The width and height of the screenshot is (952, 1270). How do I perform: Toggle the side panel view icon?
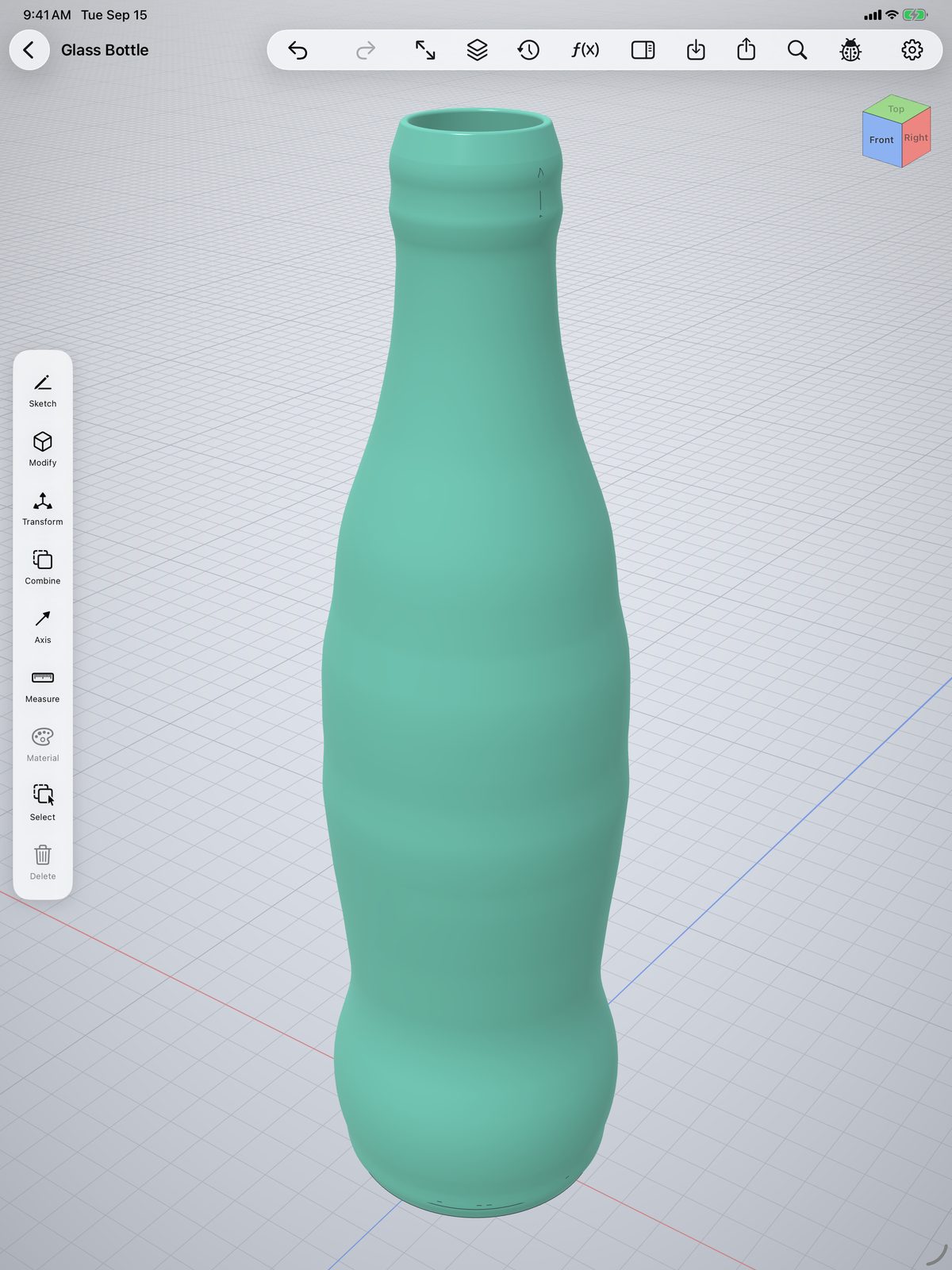point(643,50)
